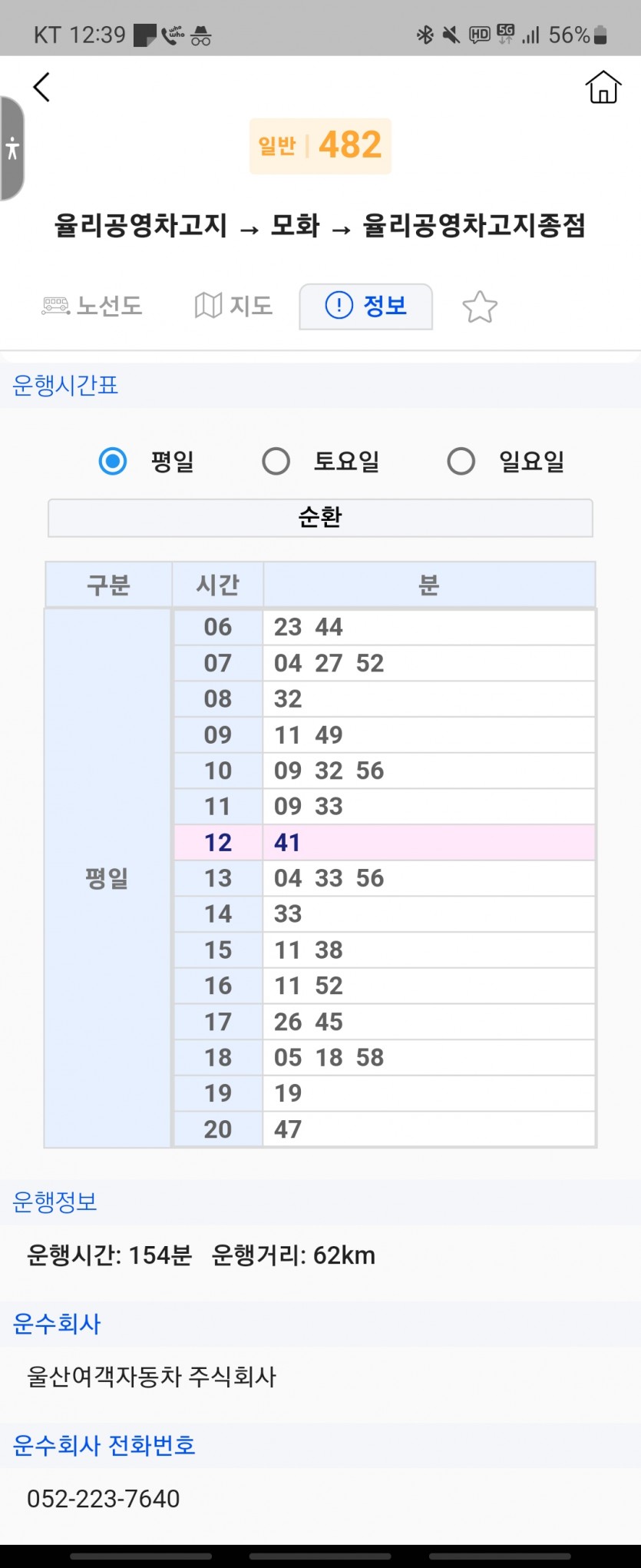The height and width of the screenshot is (1568, 641).
Task: Tap the info icon in 정보 tab
Action: [339, 305]
